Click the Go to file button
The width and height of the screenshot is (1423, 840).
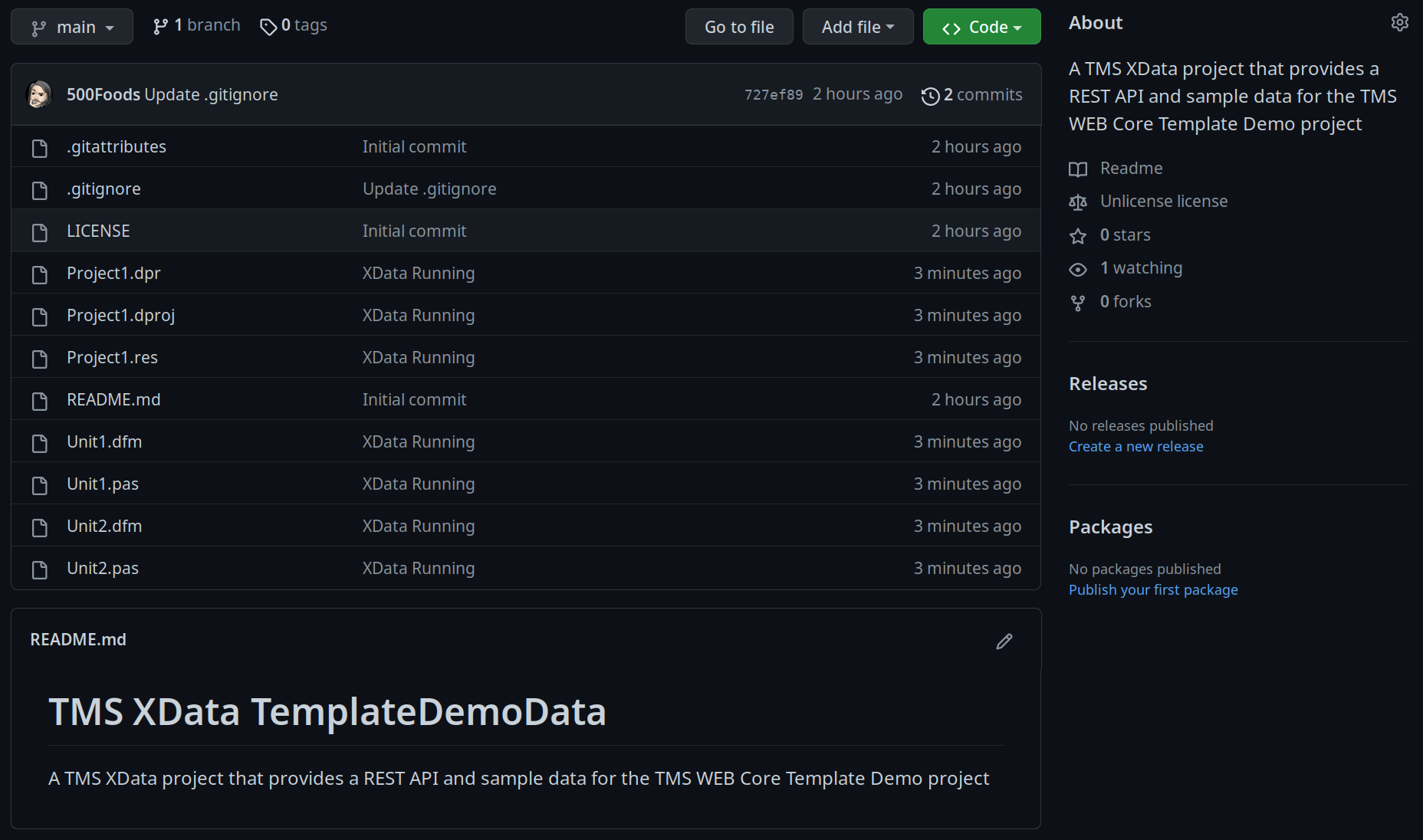(x=739, y=27)
